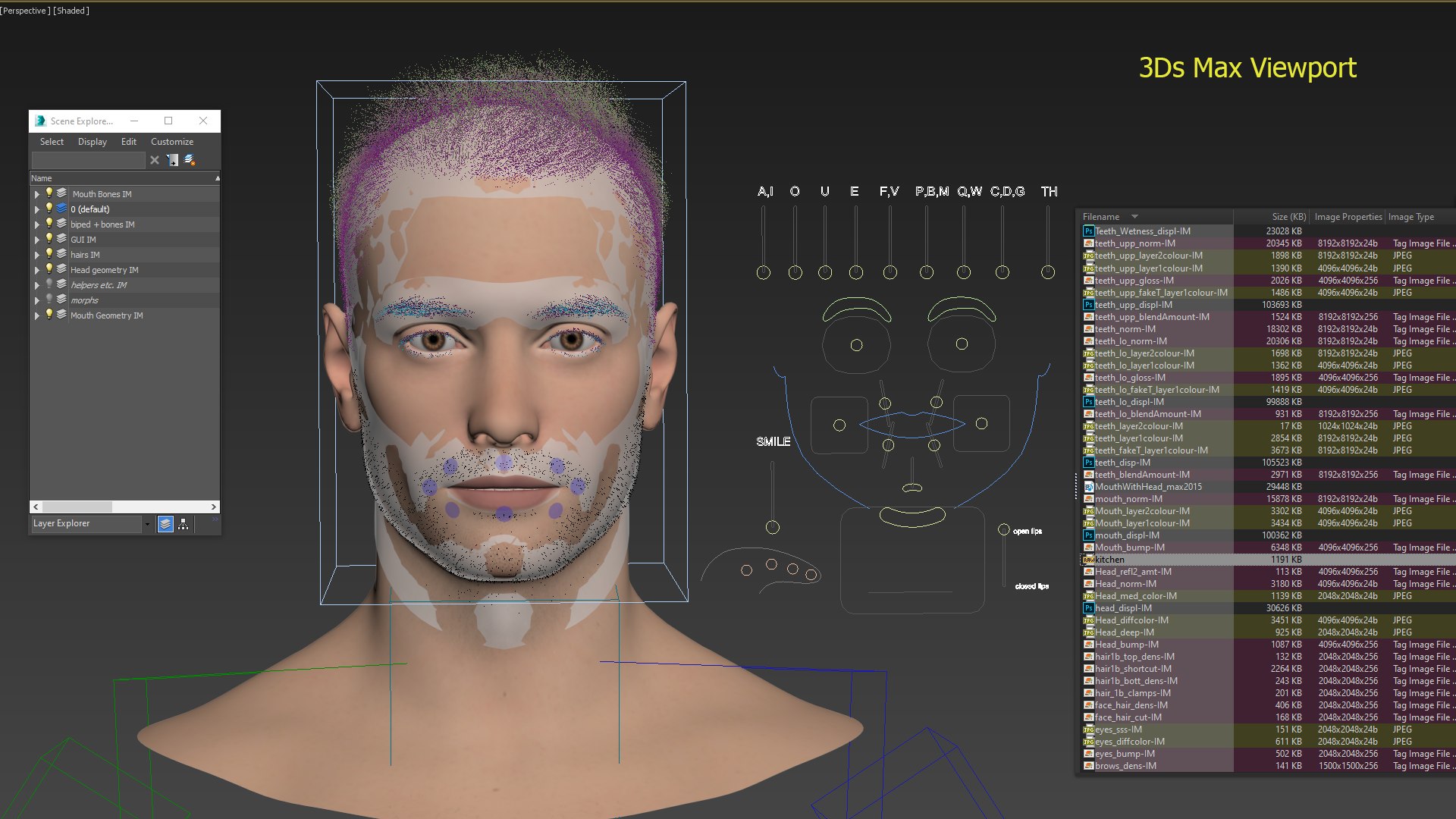
Task: Open the Edit menu in Scene Explorer
Action: point(129,142)
